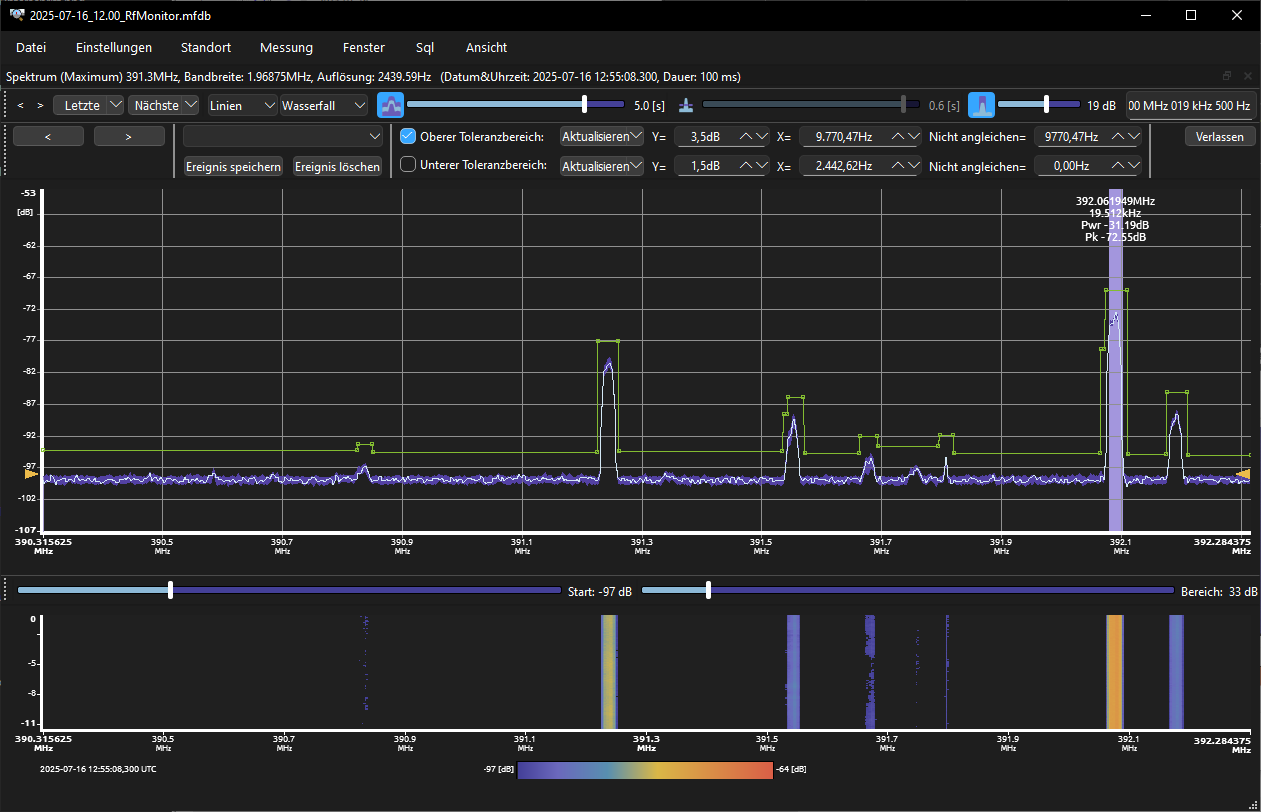
Task: Click the undock panel icon top right
Action: [1226, 75]
